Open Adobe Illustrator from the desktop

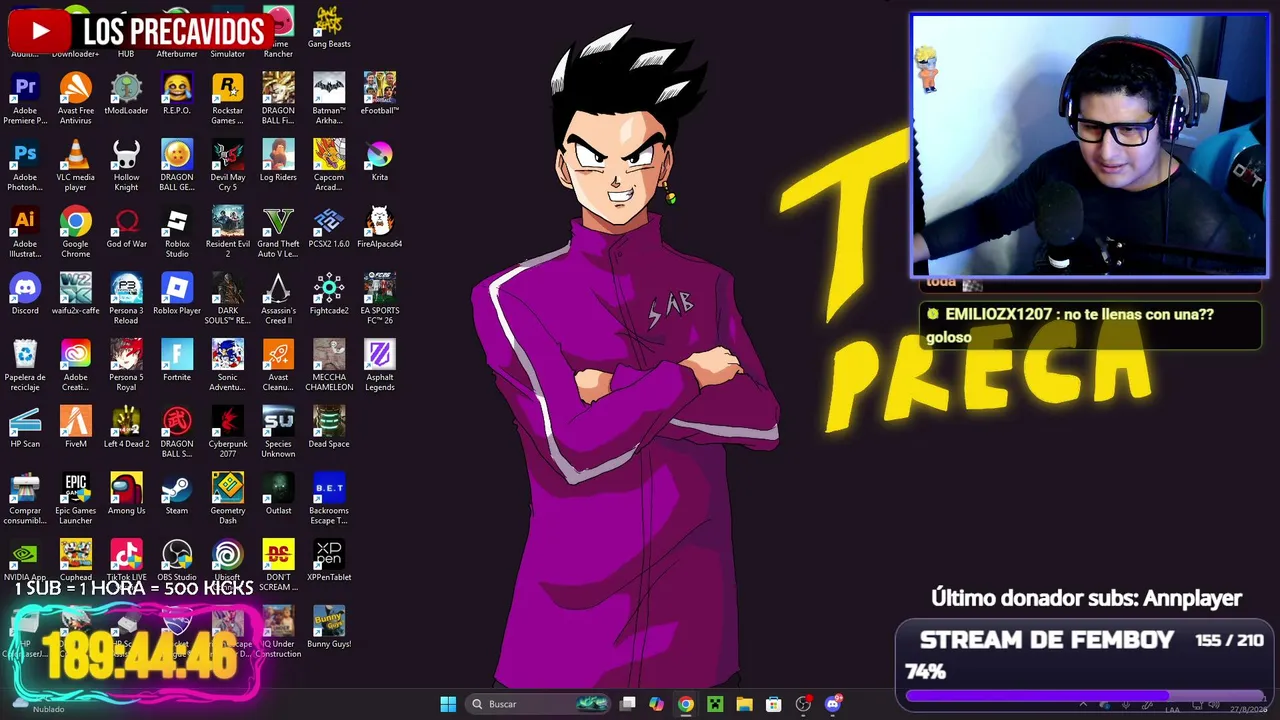pyautogui.click(x=25, y=232)
